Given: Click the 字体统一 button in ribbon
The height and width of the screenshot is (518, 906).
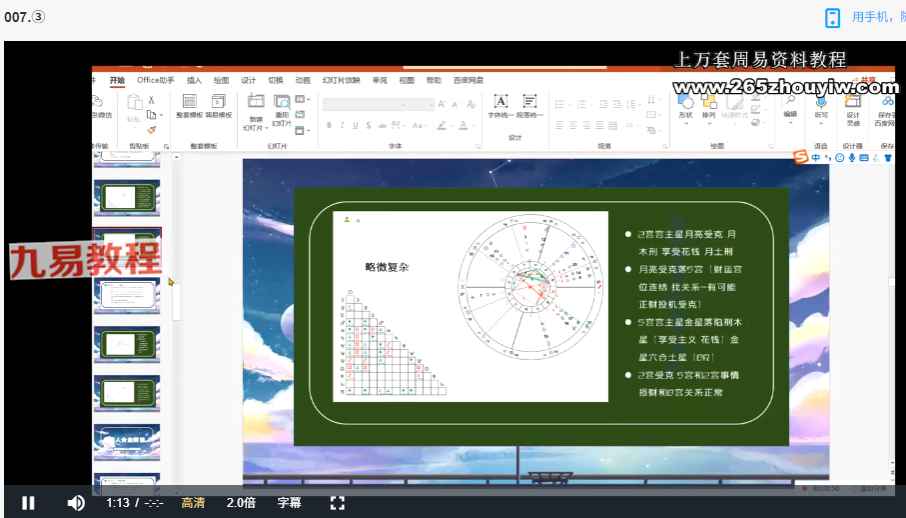Looking at the screenshot, I should click(500, 106).
